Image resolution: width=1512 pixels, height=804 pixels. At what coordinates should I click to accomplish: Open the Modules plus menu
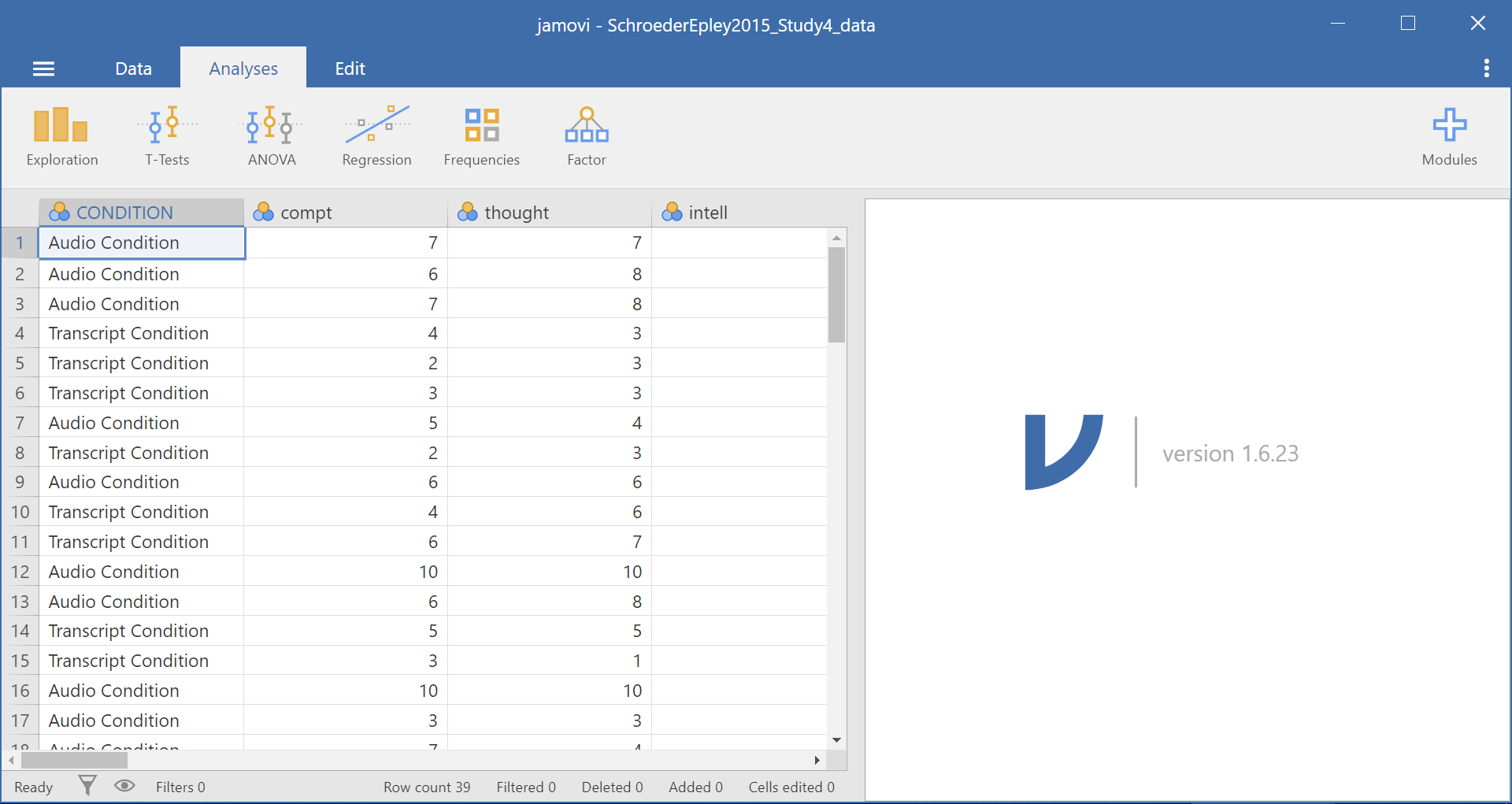[1449, 137]
